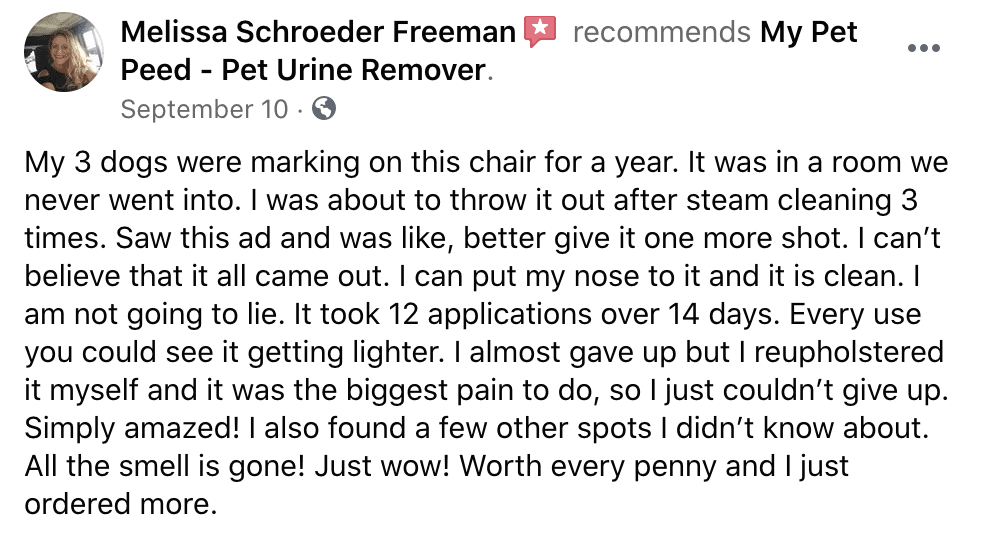
Task: Click the review sentence starting "My 3 dogs"
Action: 352,163
